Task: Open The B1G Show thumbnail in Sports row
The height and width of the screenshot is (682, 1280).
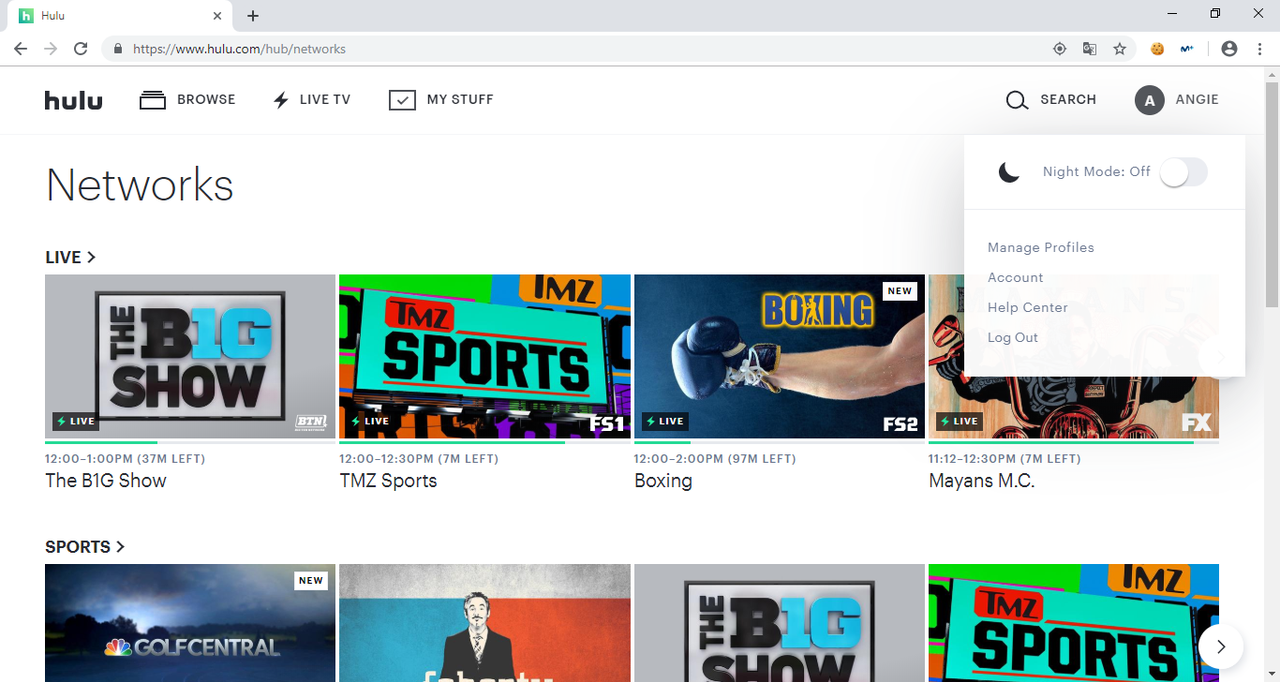Action: tap(779, 623)
